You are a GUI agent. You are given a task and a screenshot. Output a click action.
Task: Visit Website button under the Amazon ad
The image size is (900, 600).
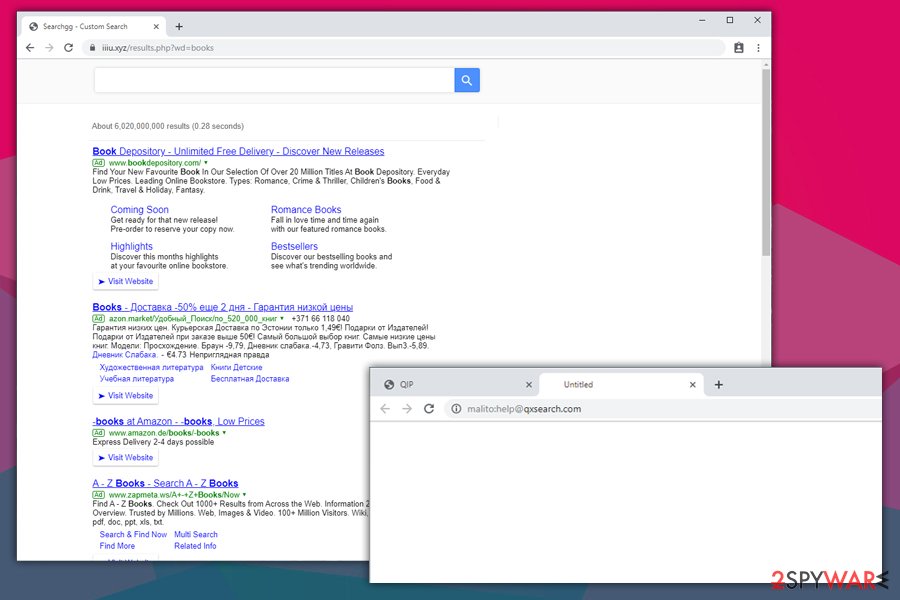click(126, 458)
